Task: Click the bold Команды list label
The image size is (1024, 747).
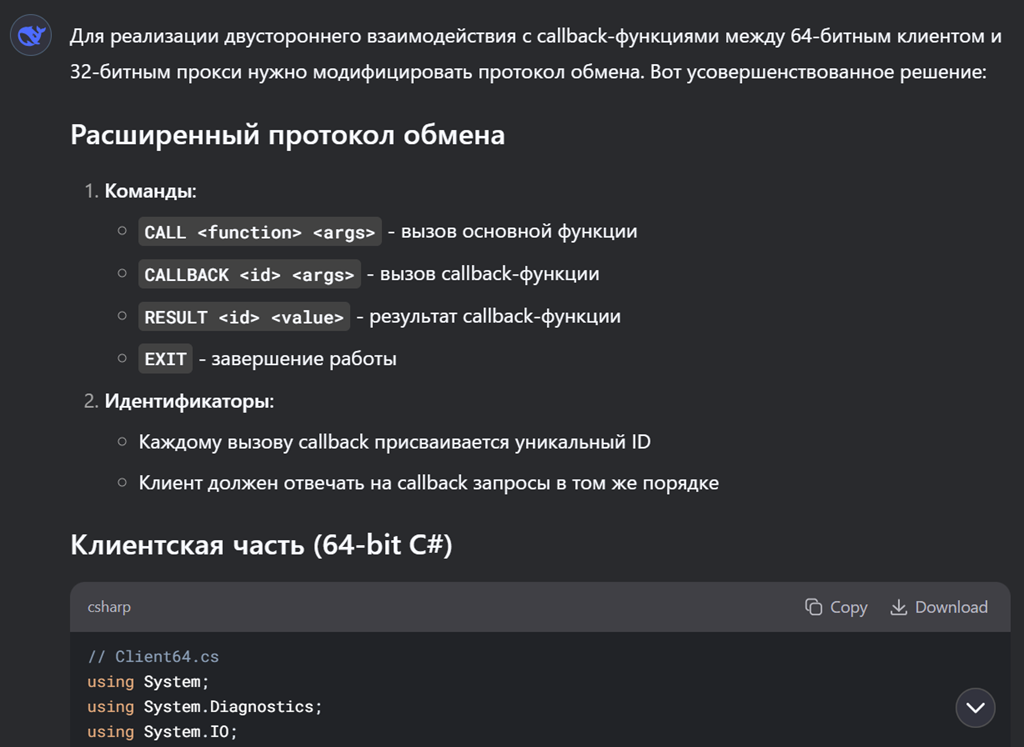Action: (150, 190)
